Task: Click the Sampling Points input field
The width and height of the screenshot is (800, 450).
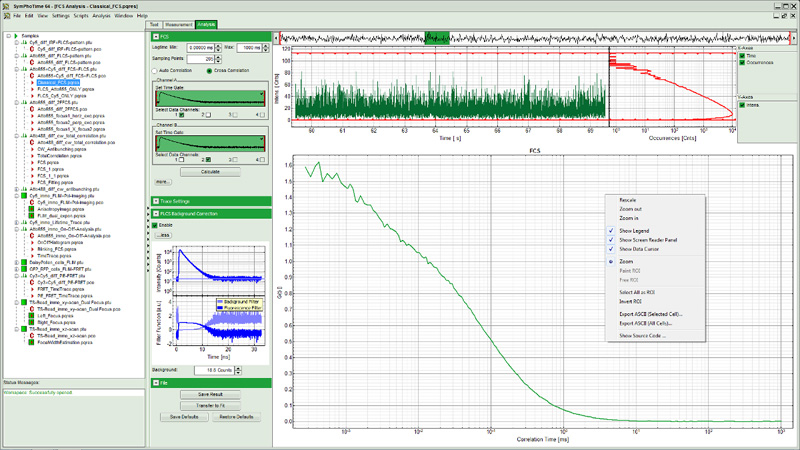Action: click(x=201, y=59)
